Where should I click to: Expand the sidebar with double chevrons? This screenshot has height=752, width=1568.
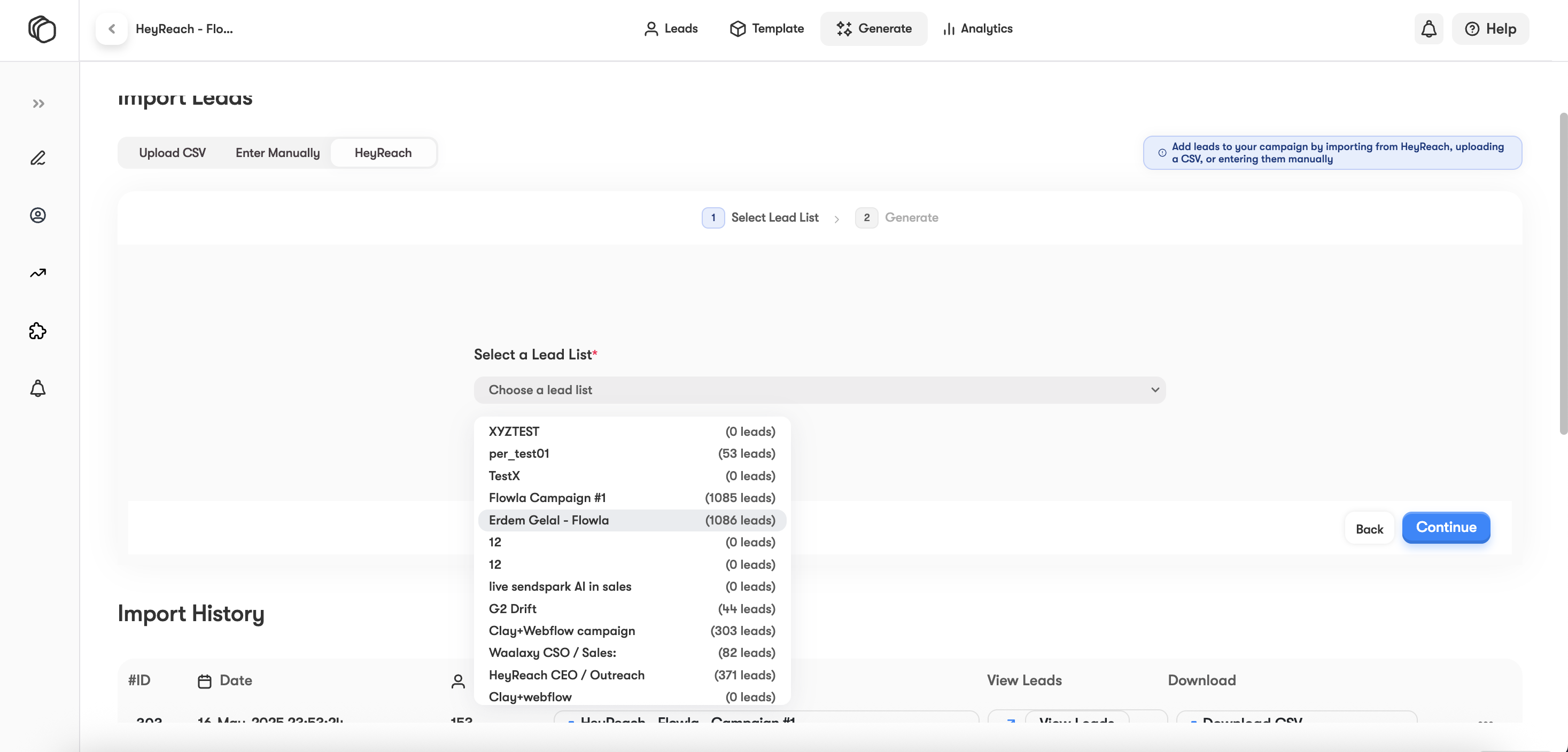(38, 104)
